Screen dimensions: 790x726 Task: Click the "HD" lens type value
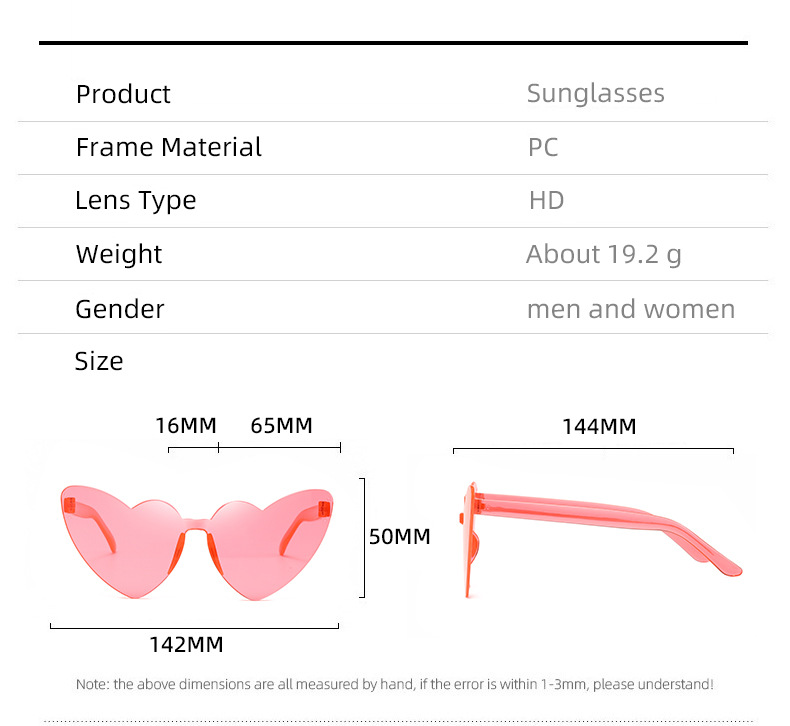pyautogui.click(x=546, y=201)
